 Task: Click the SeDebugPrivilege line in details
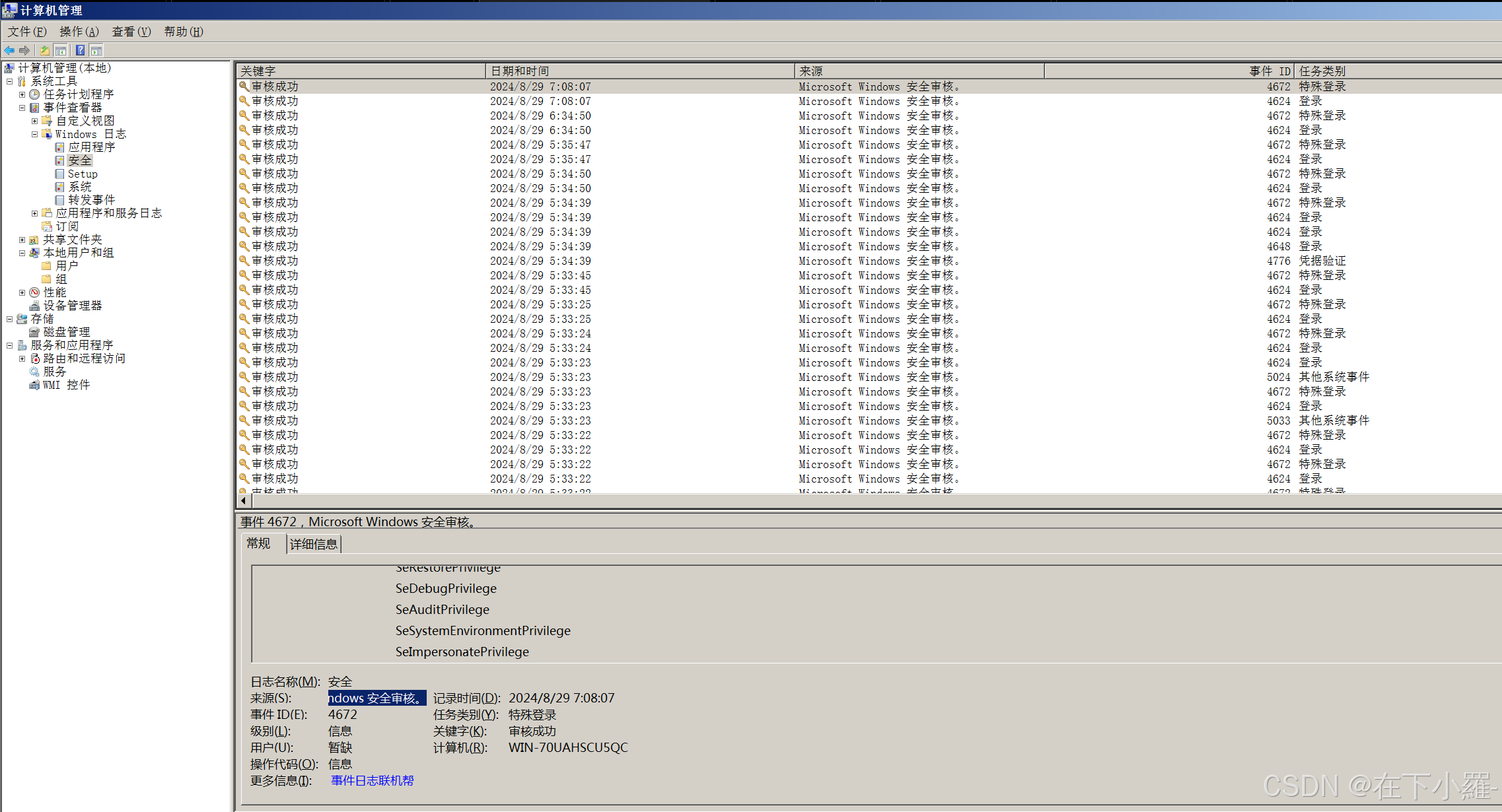click(446, 588)
